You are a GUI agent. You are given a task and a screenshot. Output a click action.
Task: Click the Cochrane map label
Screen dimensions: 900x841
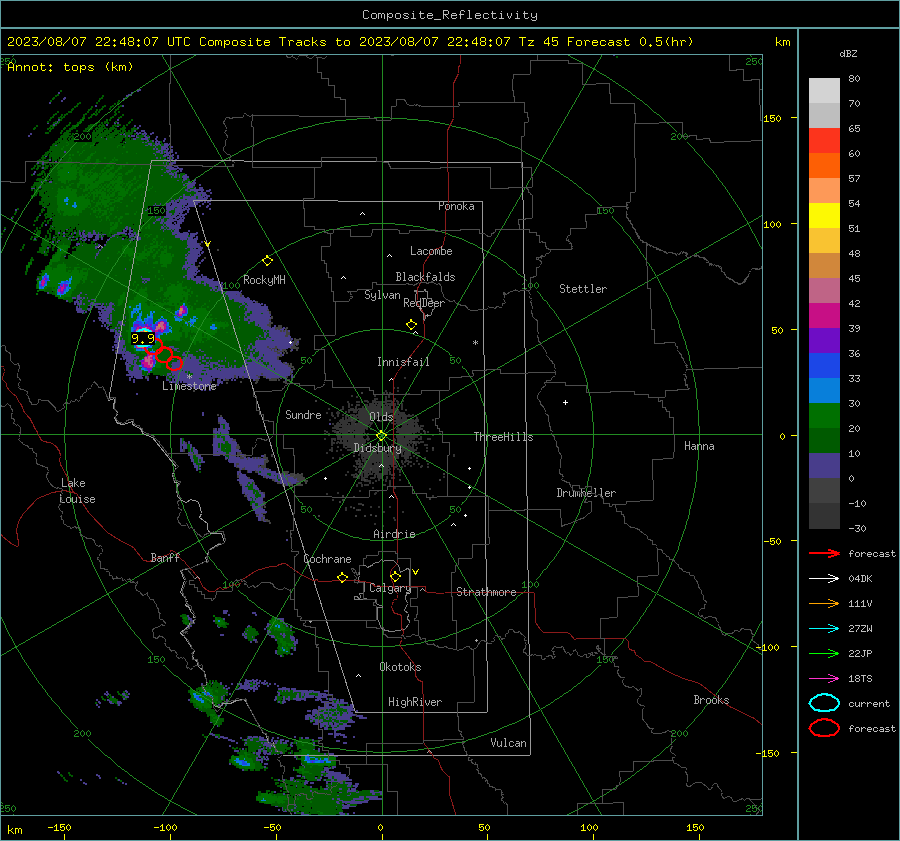(327, 559)
